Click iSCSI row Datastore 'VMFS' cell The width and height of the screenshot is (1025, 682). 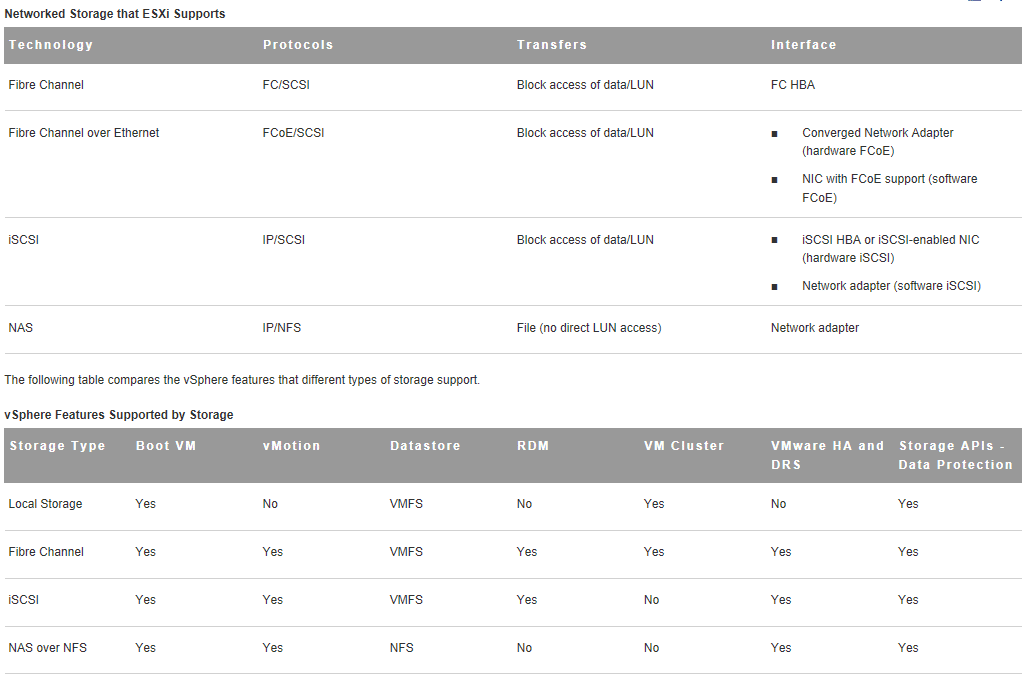click(x=406, y=600)
